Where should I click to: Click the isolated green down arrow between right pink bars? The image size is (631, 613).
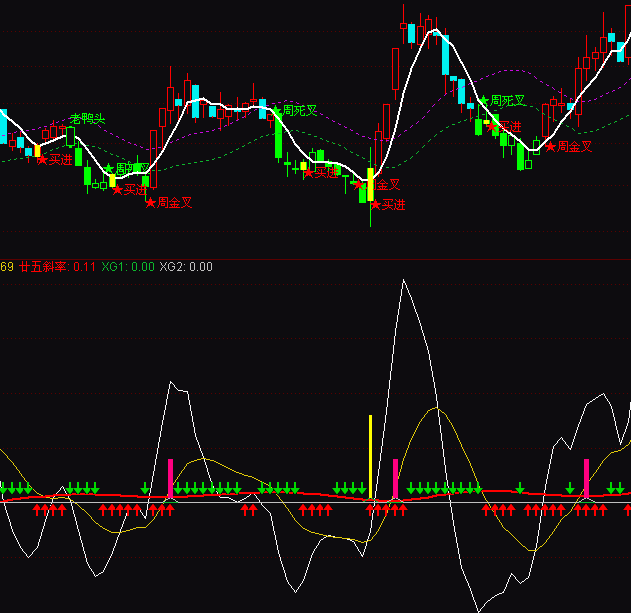520,488
